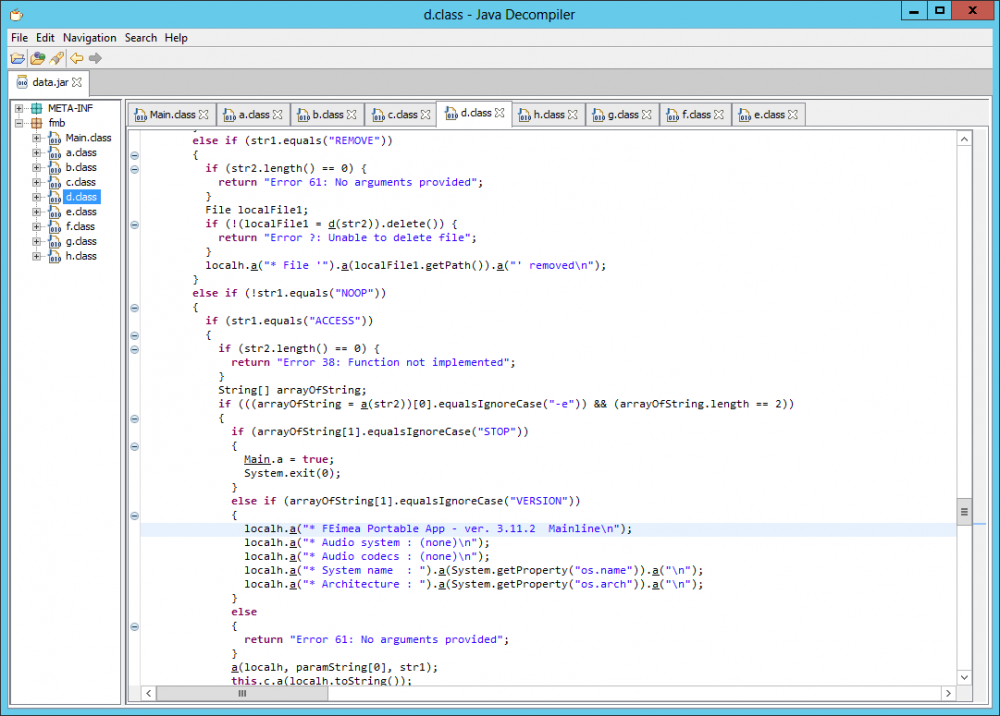1000x716 pixels.
Task: Select e.class in the file tree
Action: tap(81, 212)
